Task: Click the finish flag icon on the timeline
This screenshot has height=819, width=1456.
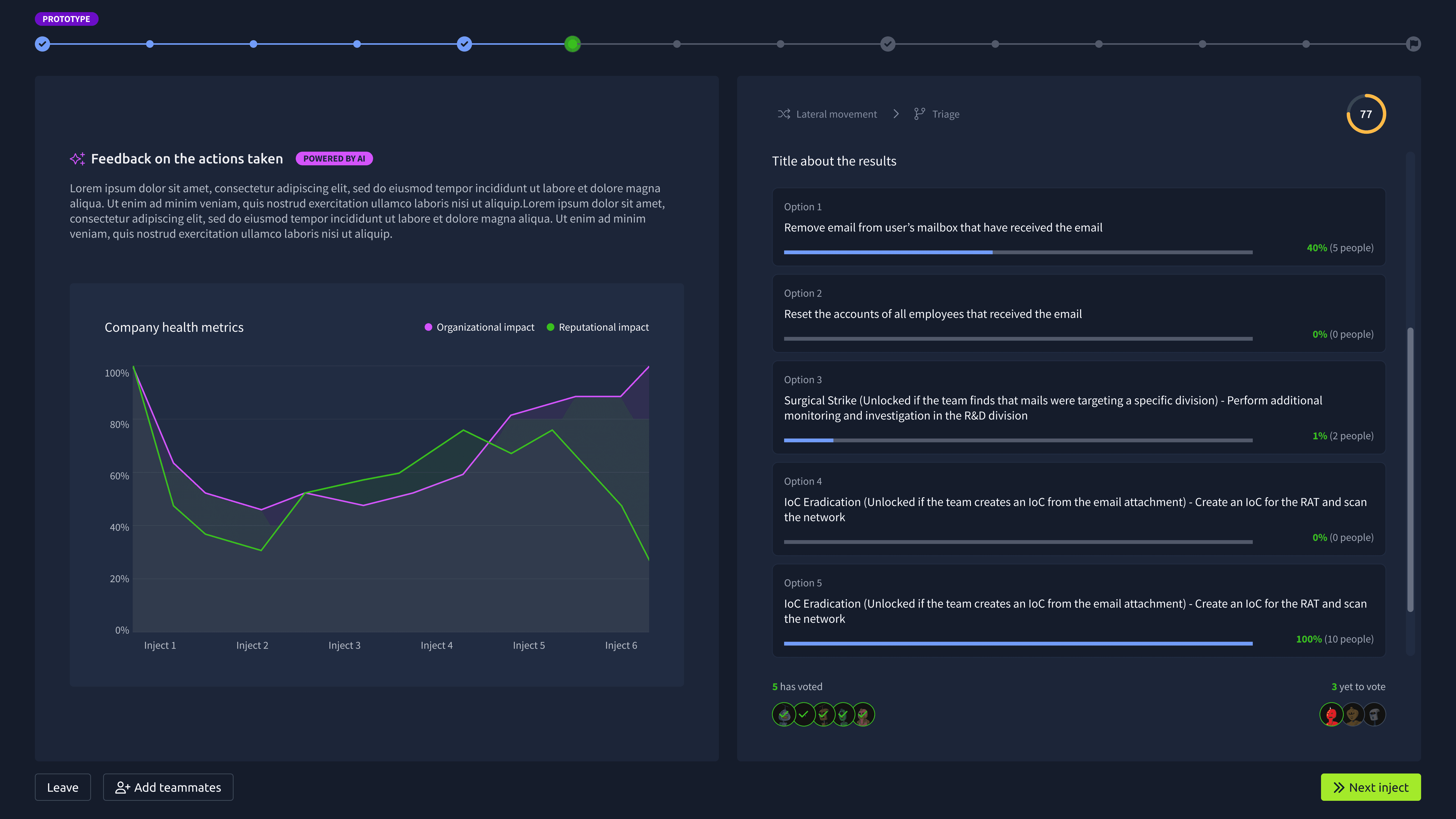Action: [1413, 44]
